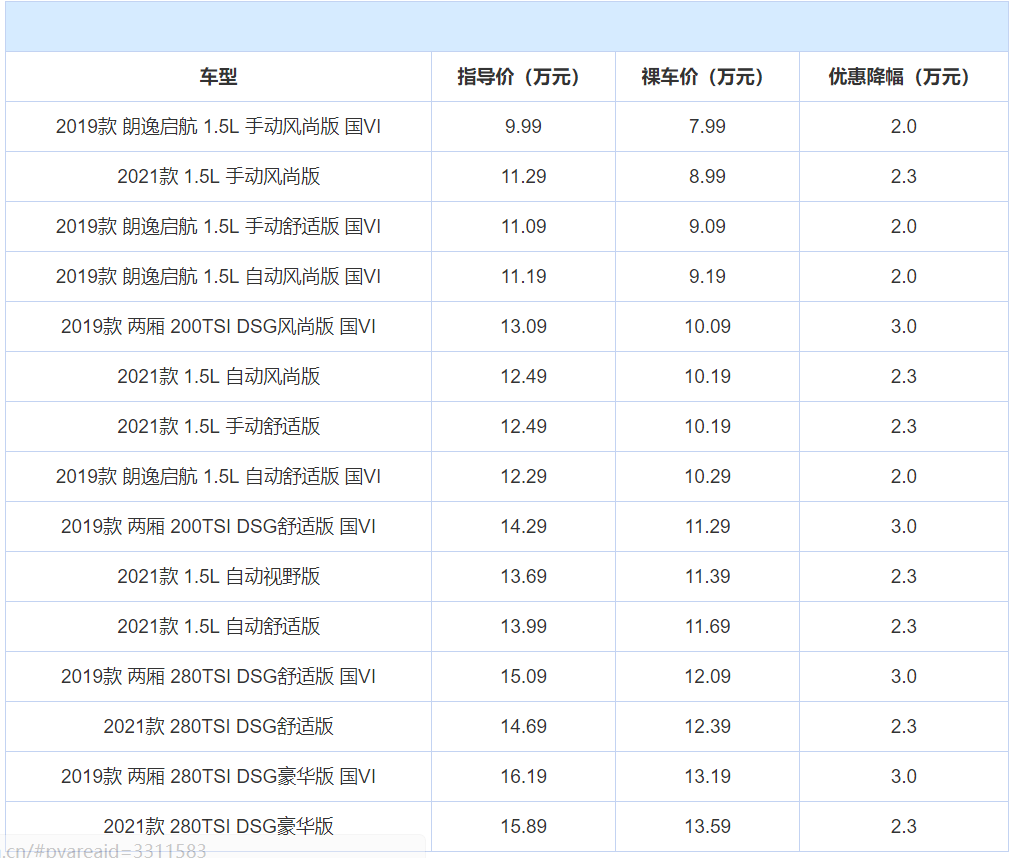Viewport: 1013px width, 858px height.
Task: Click bare car price 7.99
Action: [707, 127]
